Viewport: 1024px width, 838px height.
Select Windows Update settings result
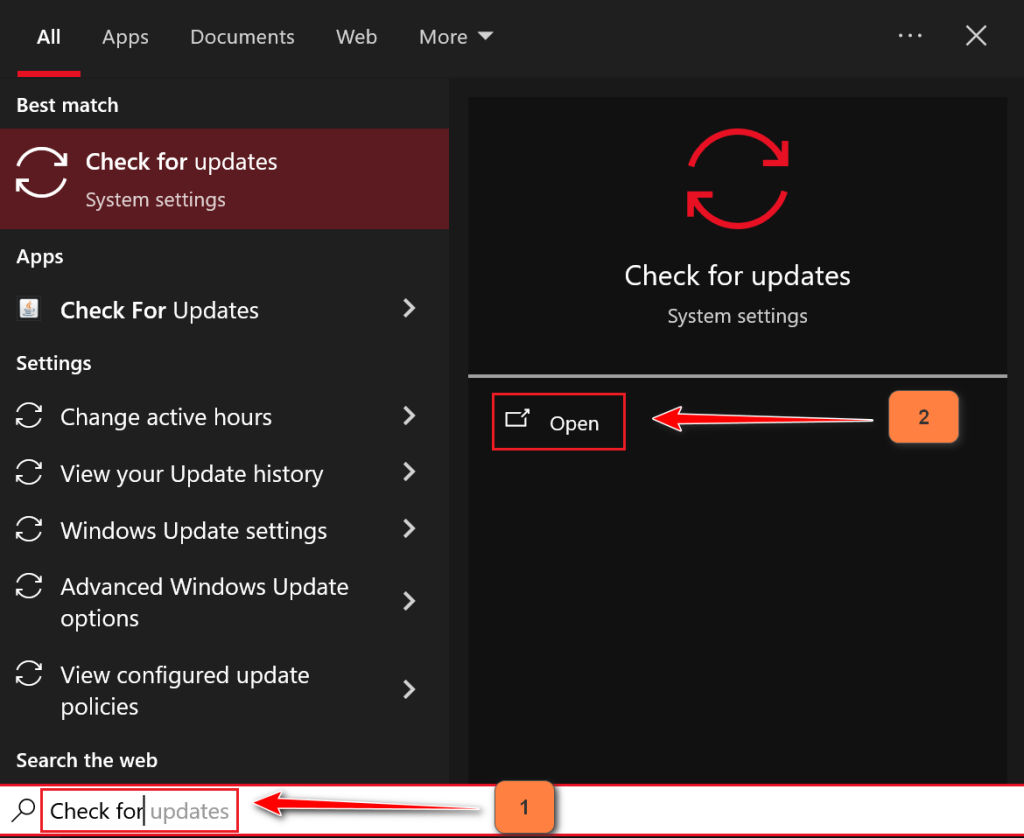click(x=224, y=530)
